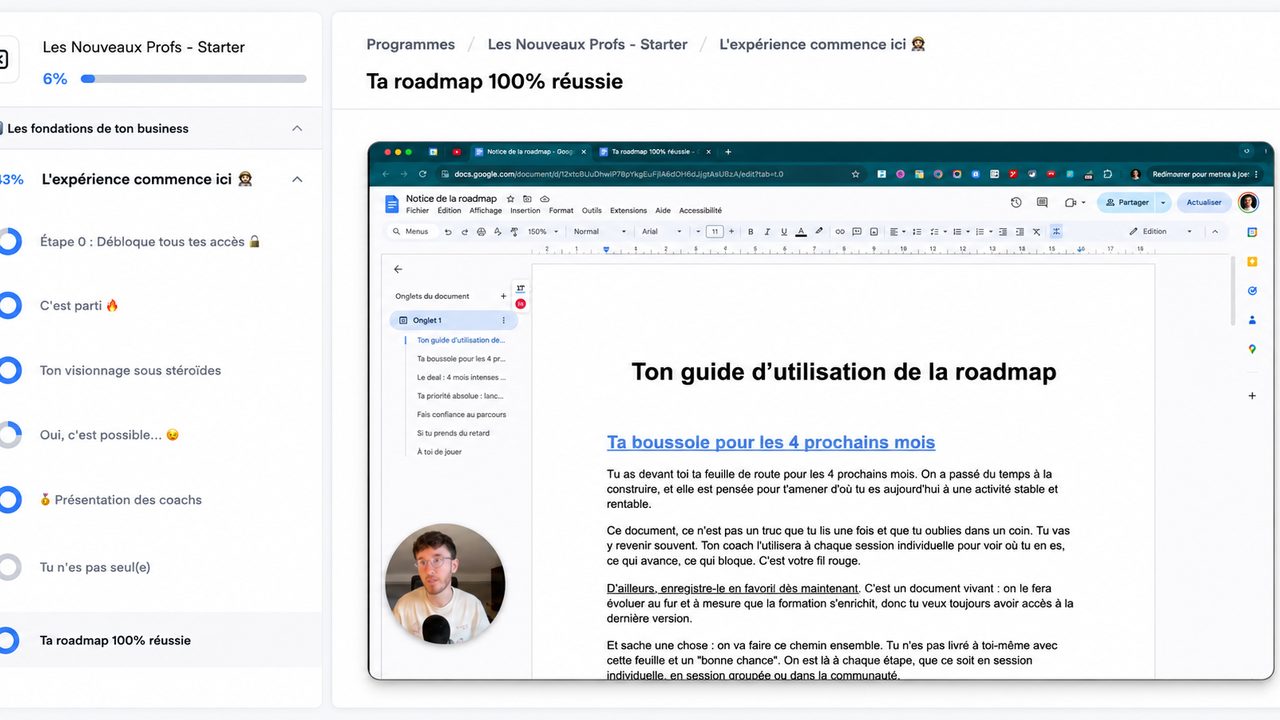This screenshot has width=1280, height=720.
Task: Click the Print icon in the Docs toolbar
Action: pyautogui.click(x=481, y=232)
